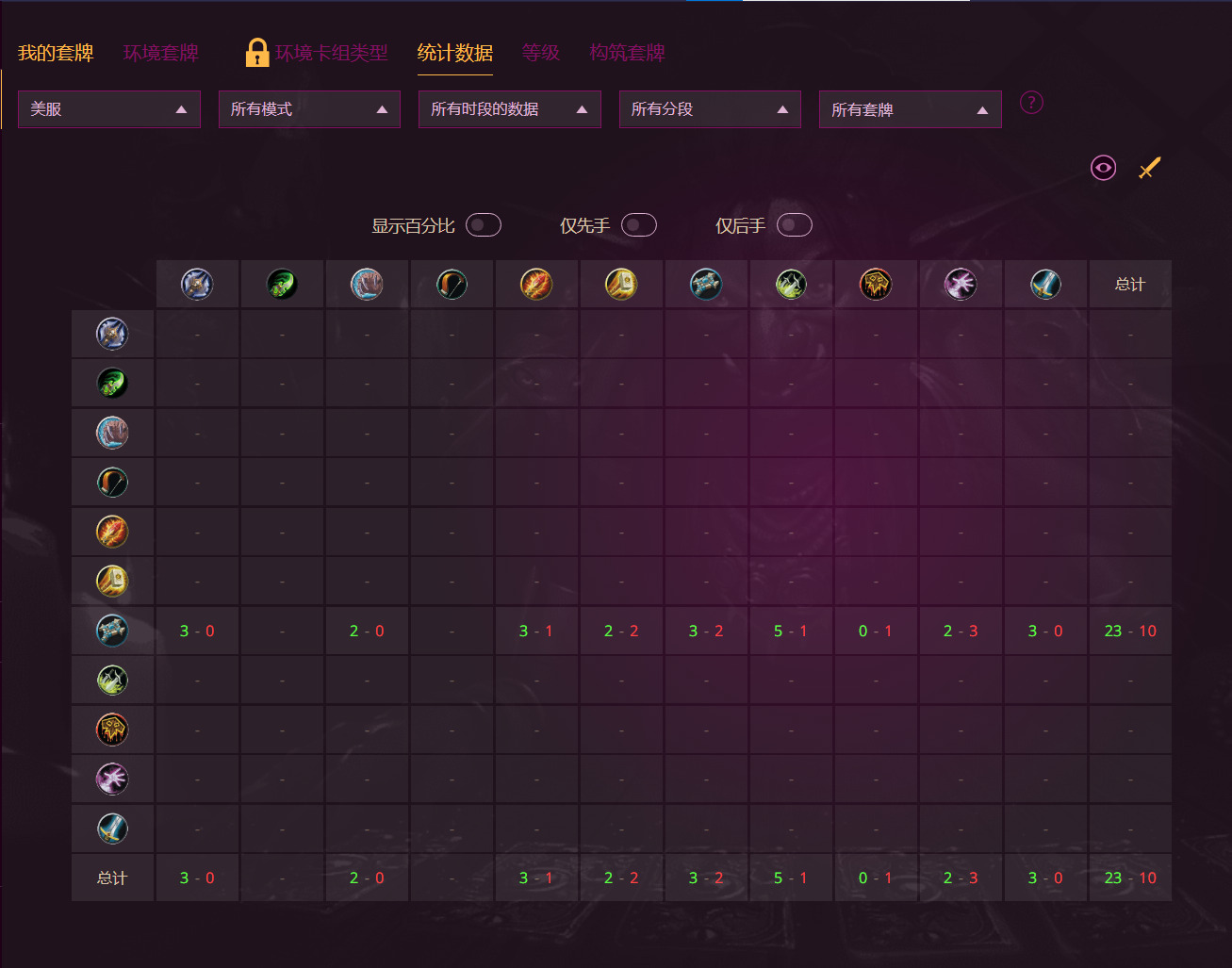Click the padlock icon beside 环境卡组类型
Image resolution: width=1232 pixels, height=968 pixels.
tap(256, 53)
